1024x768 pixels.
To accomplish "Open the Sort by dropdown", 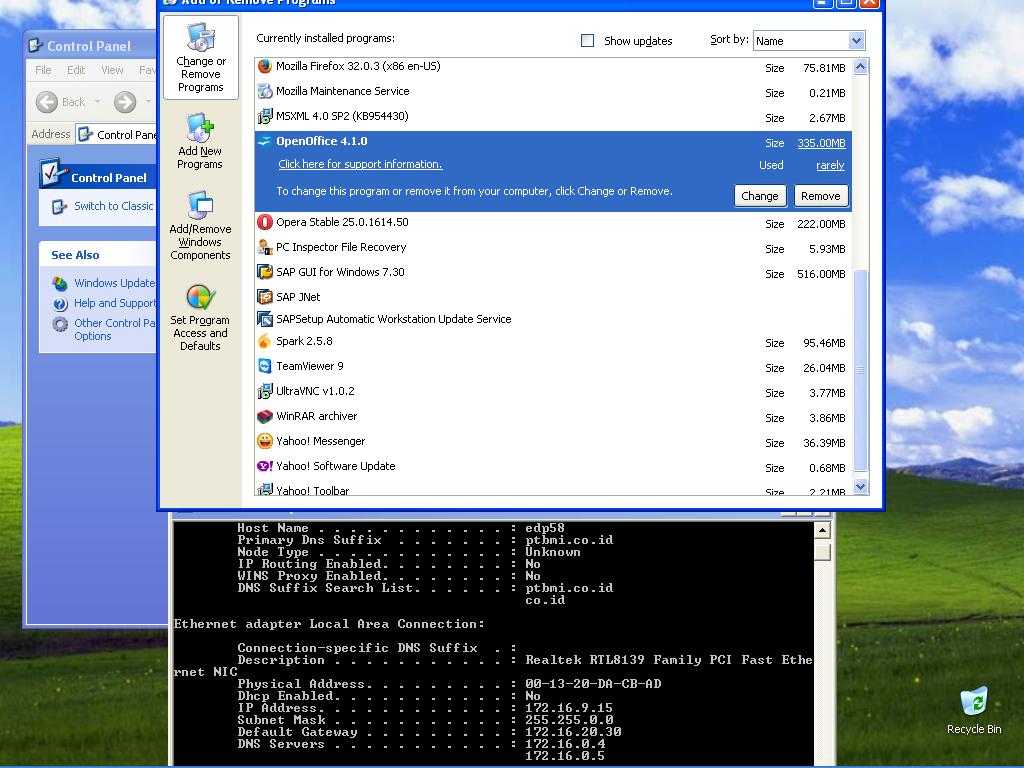I will 855,41.
